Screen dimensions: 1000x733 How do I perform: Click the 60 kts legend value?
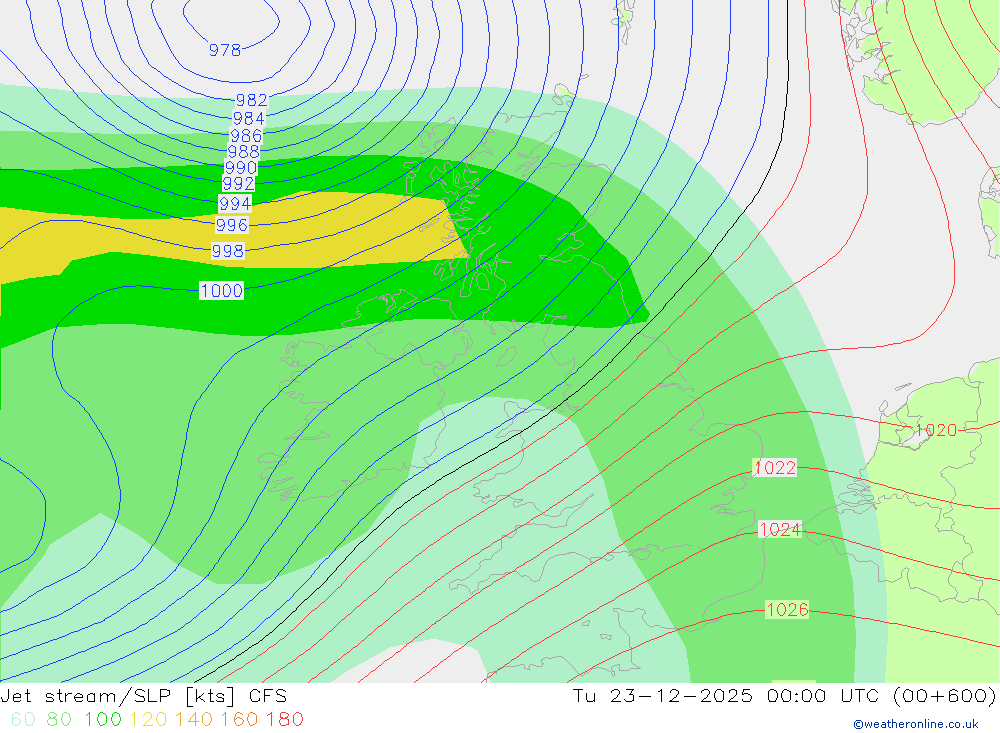[24, 719]
